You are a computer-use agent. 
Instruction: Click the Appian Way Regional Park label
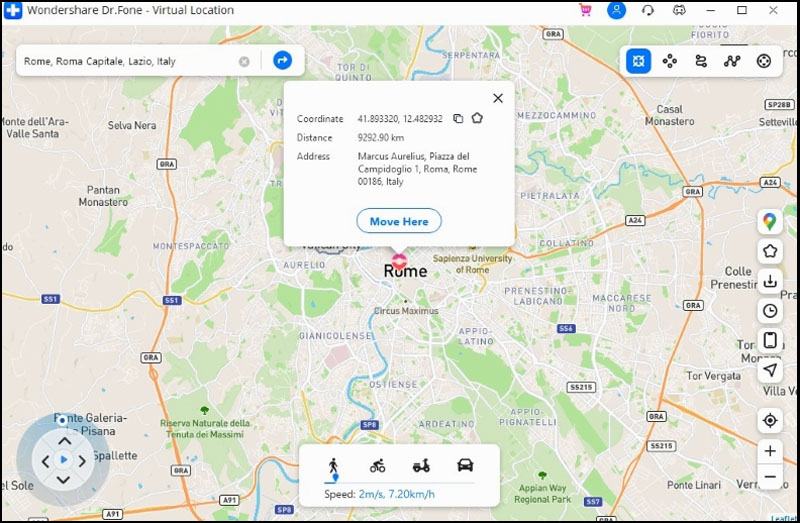[542, 493]
